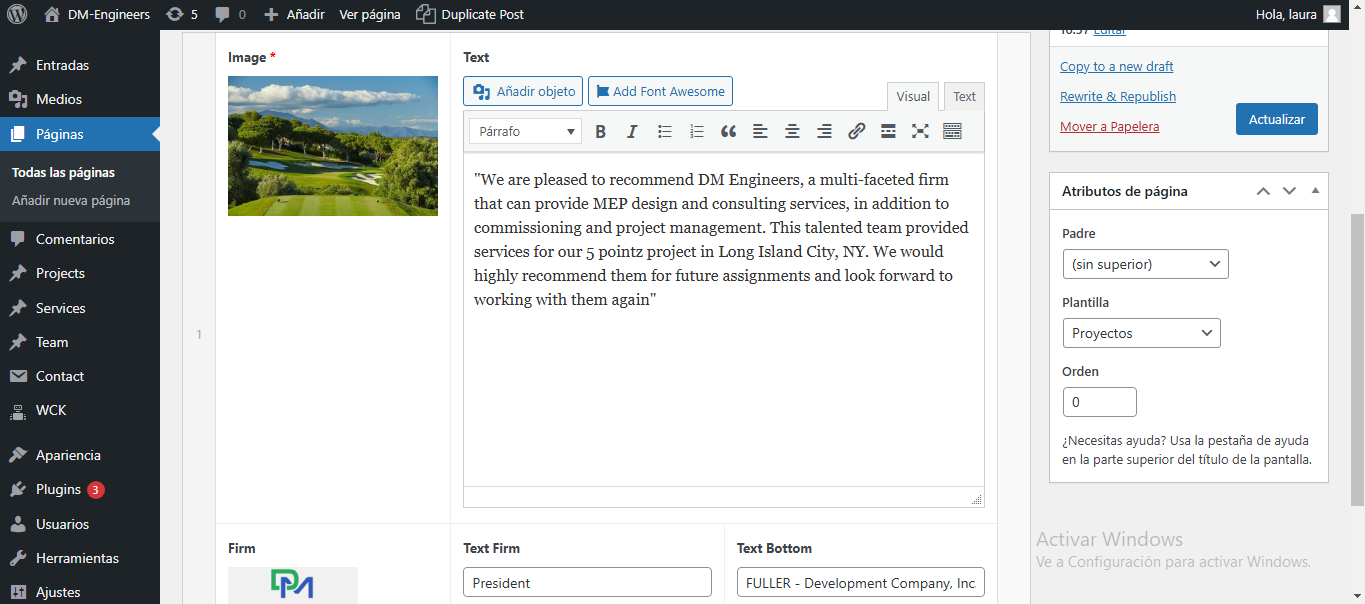Select Añadir nueva página submenu item
1365x604 pixels.
click(x=71, y=200)
